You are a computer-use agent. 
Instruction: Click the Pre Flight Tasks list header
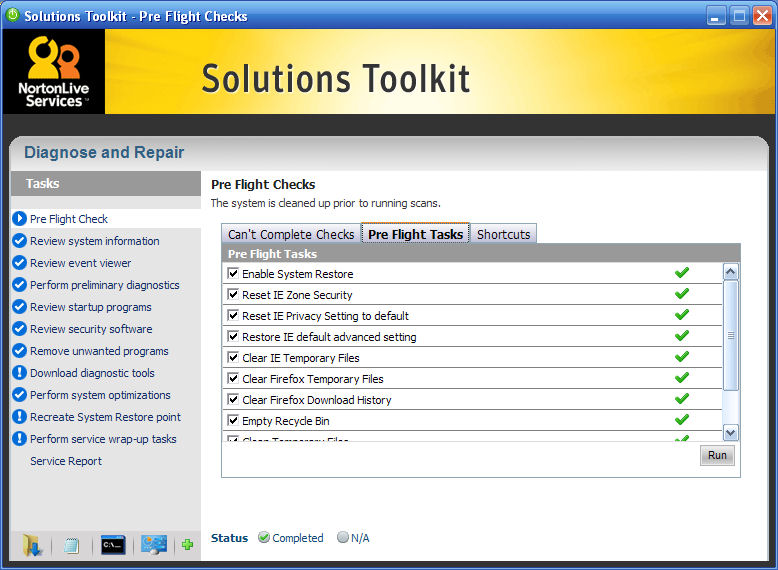481,253
